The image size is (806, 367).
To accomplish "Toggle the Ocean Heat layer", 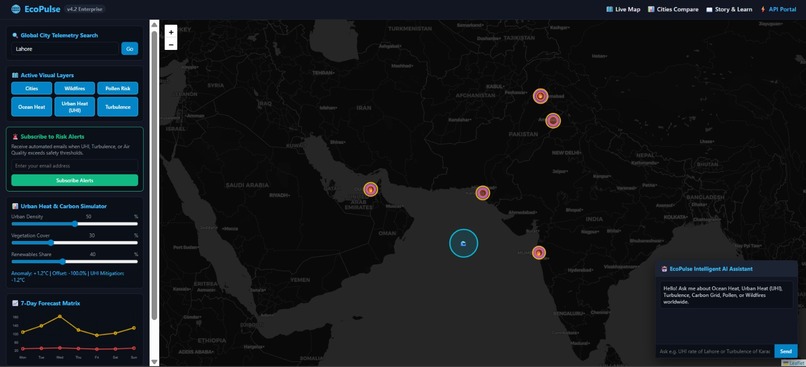I will coord(31,107).
